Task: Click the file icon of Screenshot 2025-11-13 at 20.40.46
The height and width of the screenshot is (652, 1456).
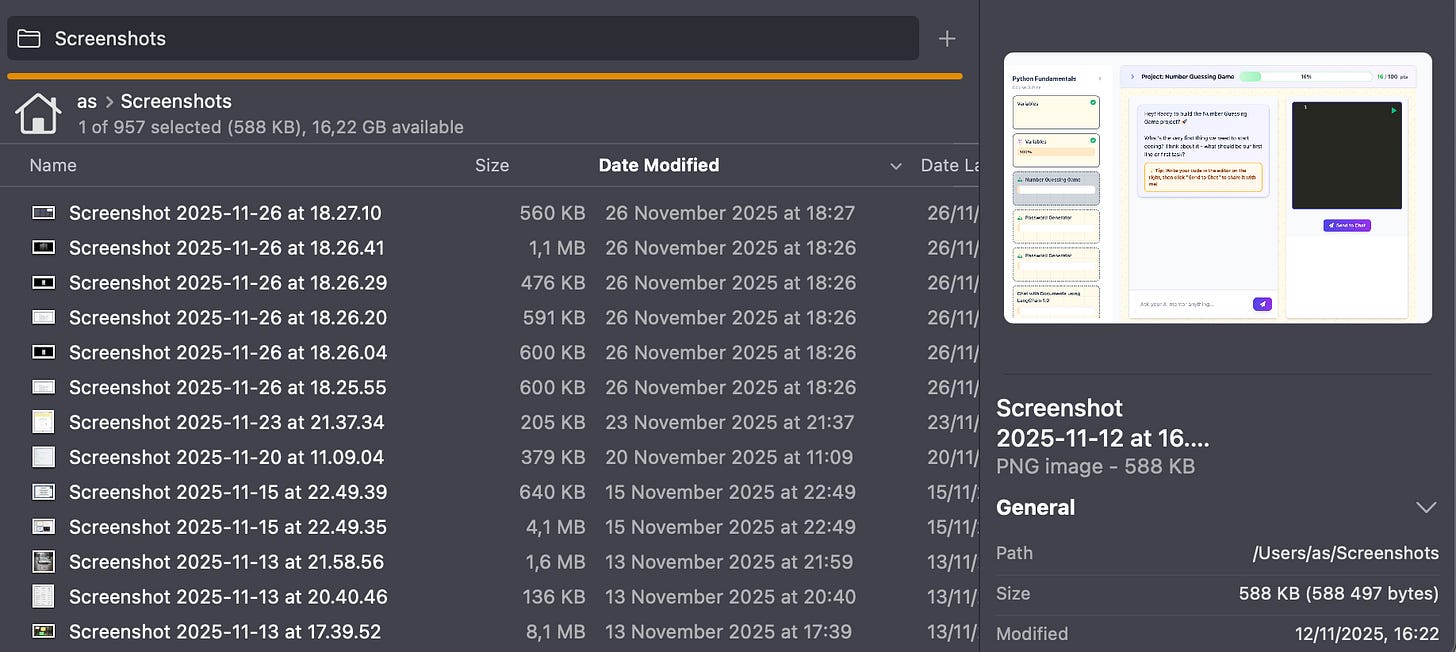Action: pyautogui.click(x=43, y=597)
